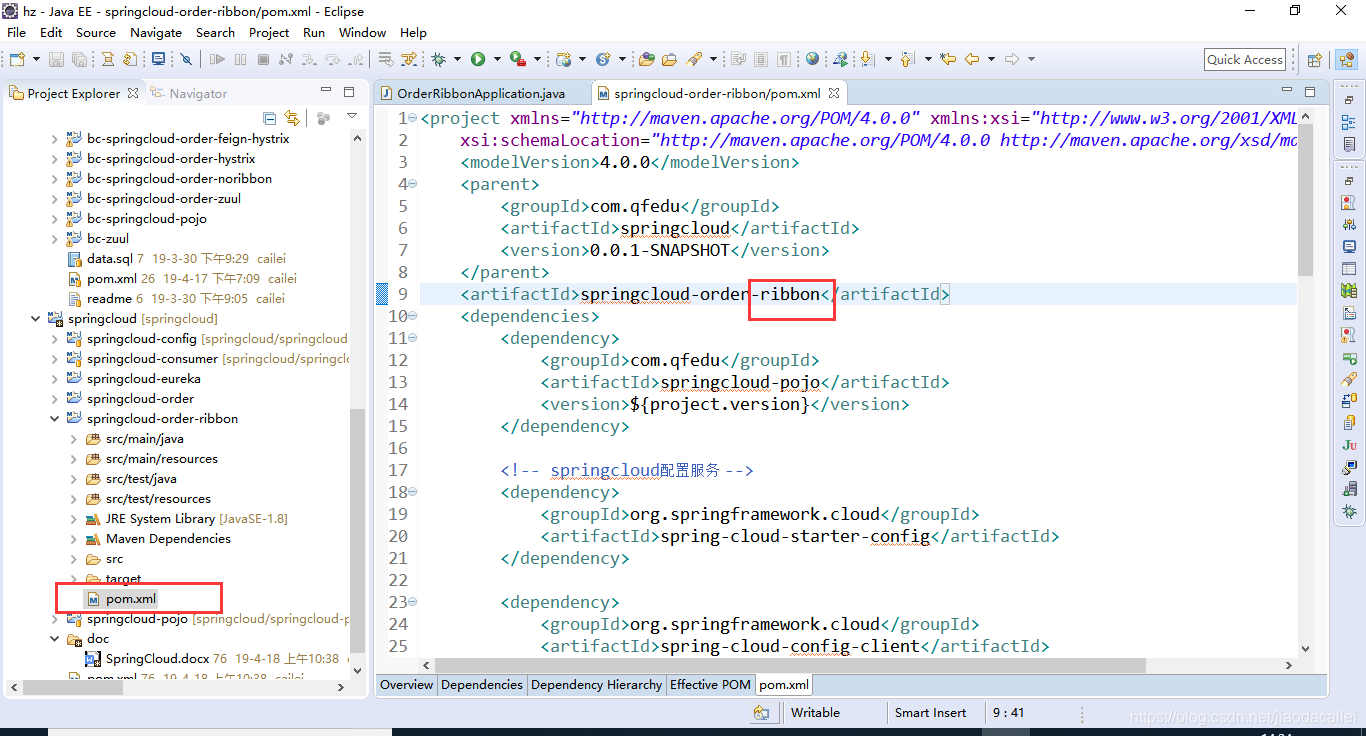Open the Back history dropdown arrow
This screenshot has height=736, width=1366.
991,59
